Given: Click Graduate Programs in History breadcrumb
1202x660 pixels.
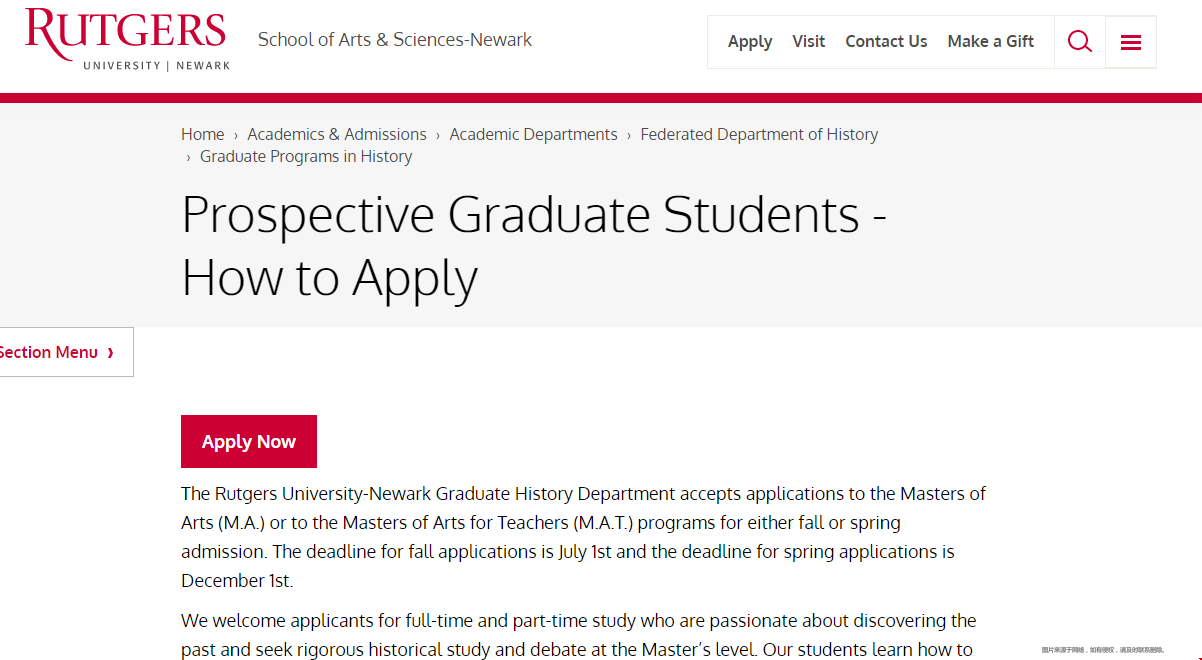Looking at the screenshot, I should point(306,156).
